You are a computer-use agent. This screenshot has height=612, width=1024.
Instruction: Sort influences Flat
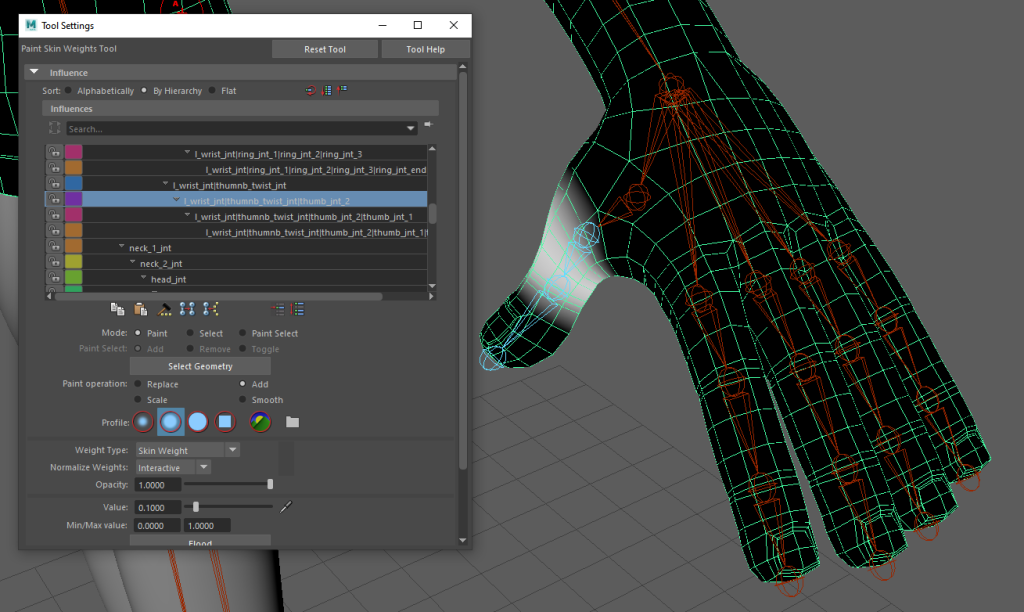[x=212, y=90]
